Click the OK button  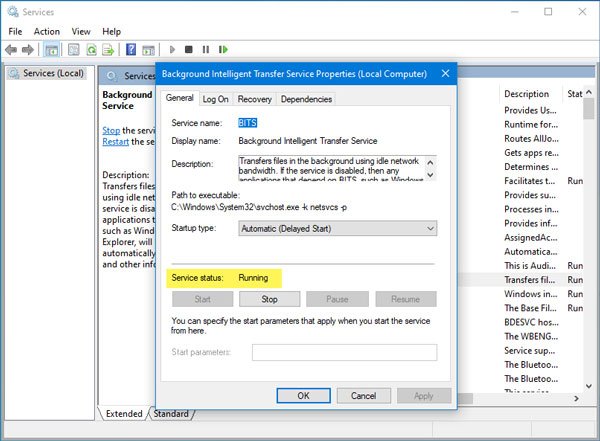pos(303,396)
